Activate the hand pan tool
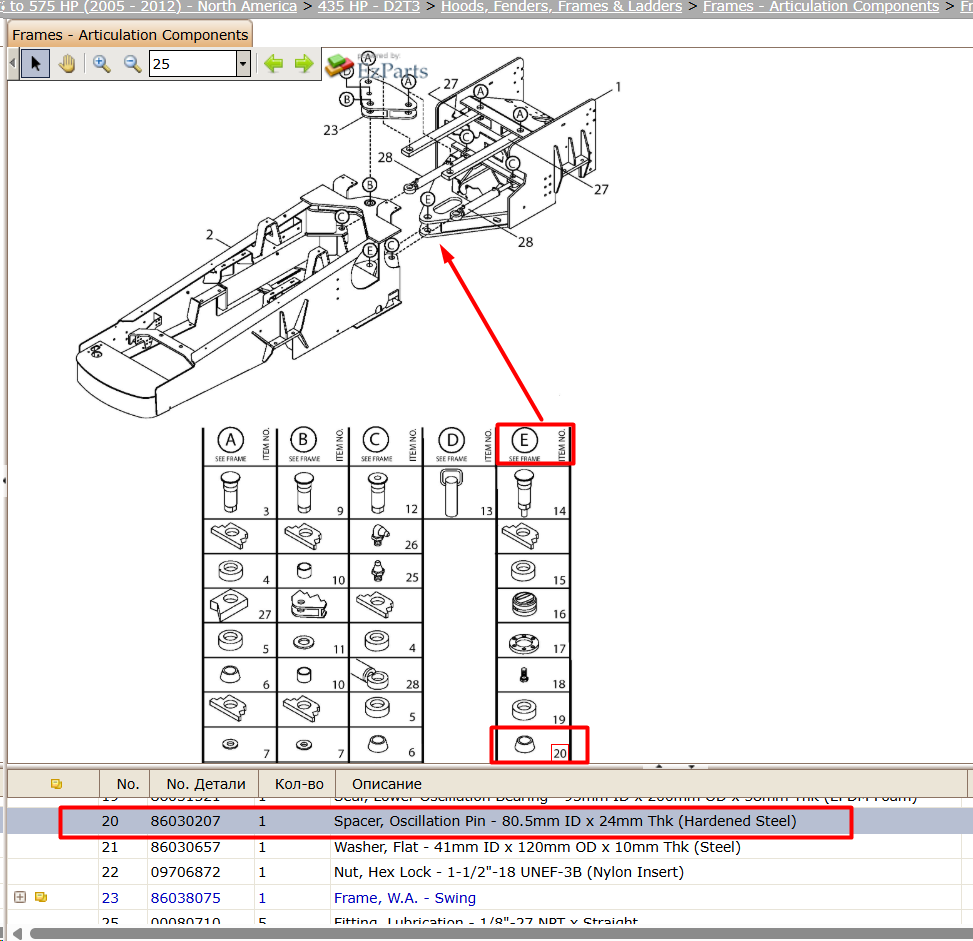Image resolution: width=973 pixels, height=941 pixels. tap(67, 63)
